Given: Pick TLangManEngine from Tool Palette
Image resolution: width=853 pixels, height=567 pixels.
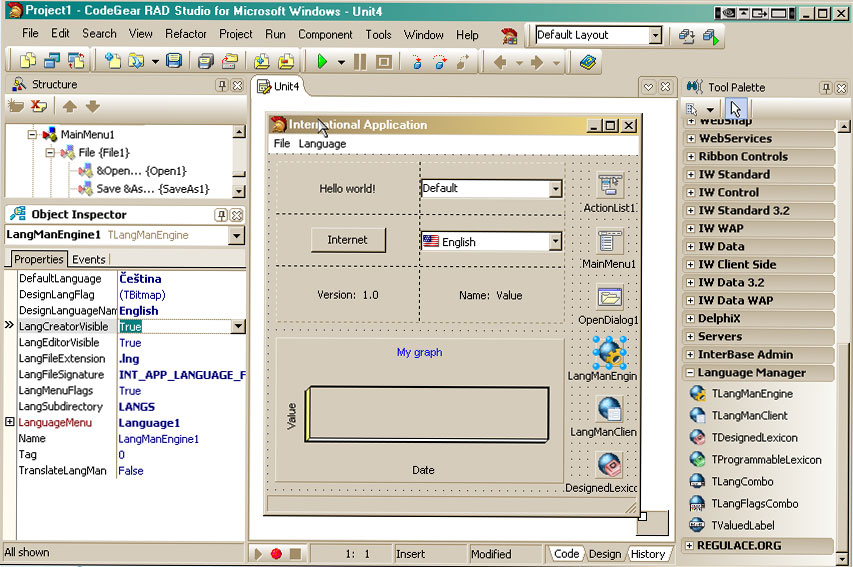Looking at the screenshot, I should pos(750,394).
